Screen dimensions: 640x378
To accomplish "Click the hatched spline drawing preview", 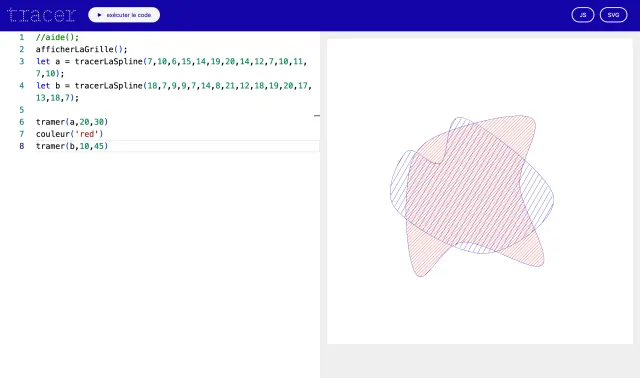I will [x=472, y=196].
